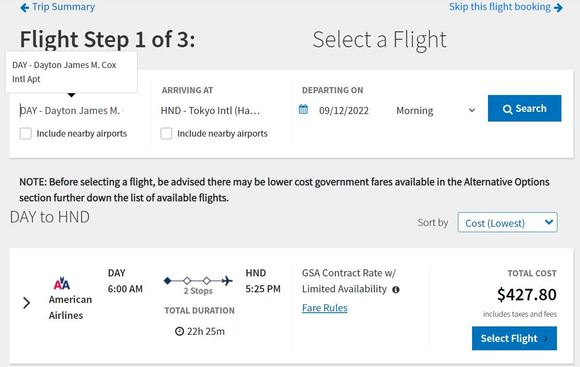Open the calendar icon for departure date
Screen dimensions: 580x367
303,110
